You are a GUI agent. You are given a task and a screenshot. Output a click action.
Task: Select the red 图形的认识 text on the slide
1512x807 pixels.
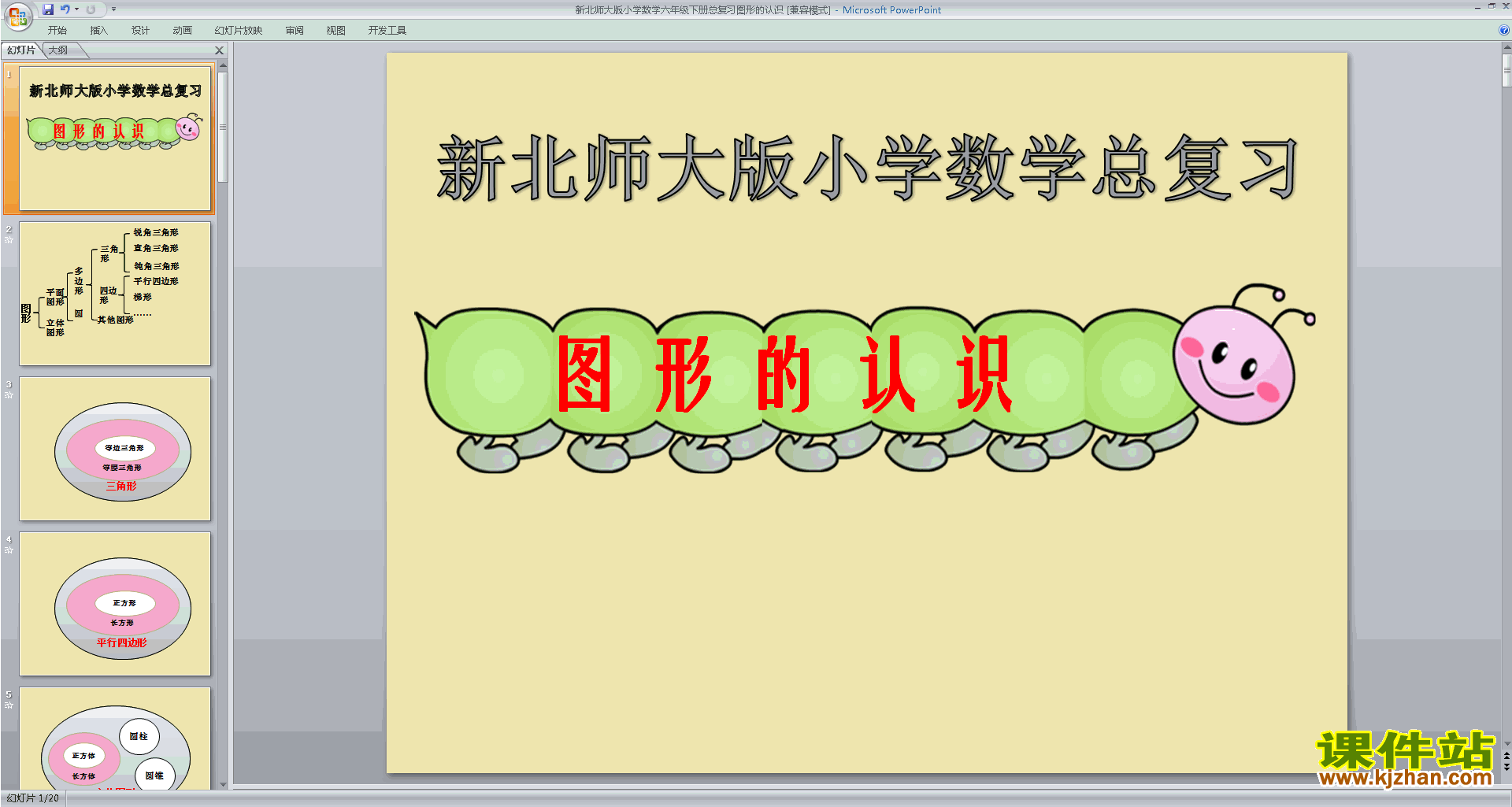pos(784,373)
